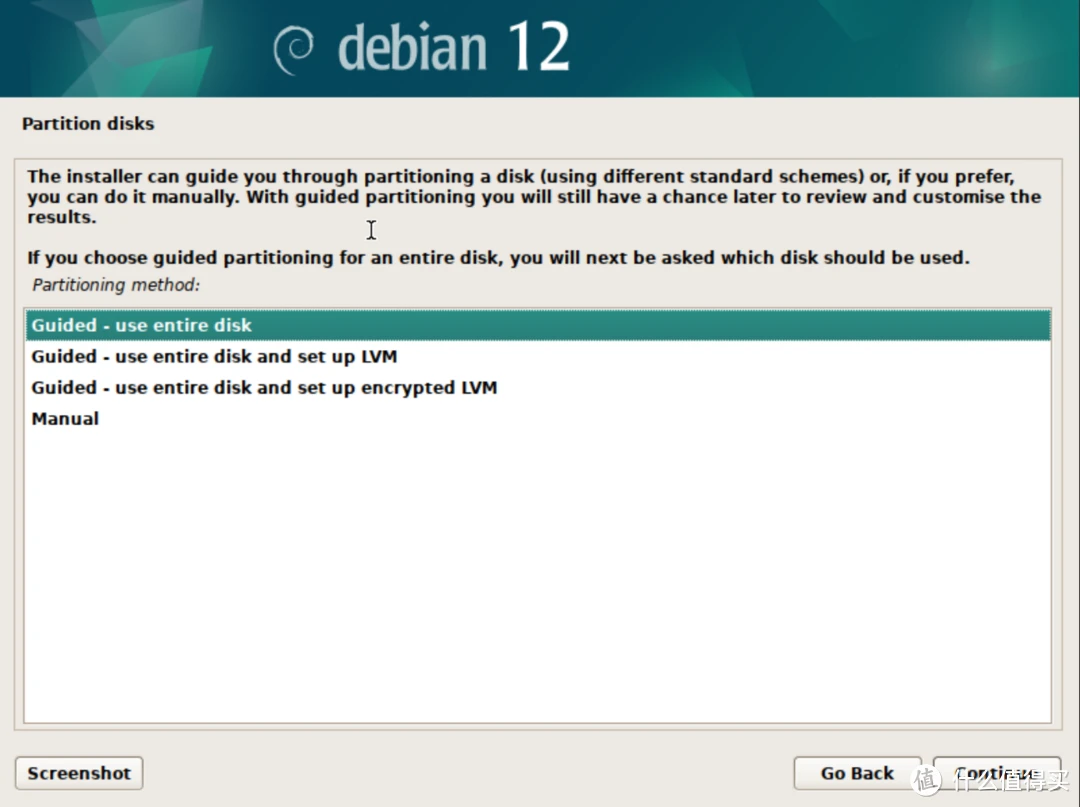Image resolution: width=1080 pixels, height=807 pixels.
Task: Click the Screenshot button
Action: pos(78,773)
